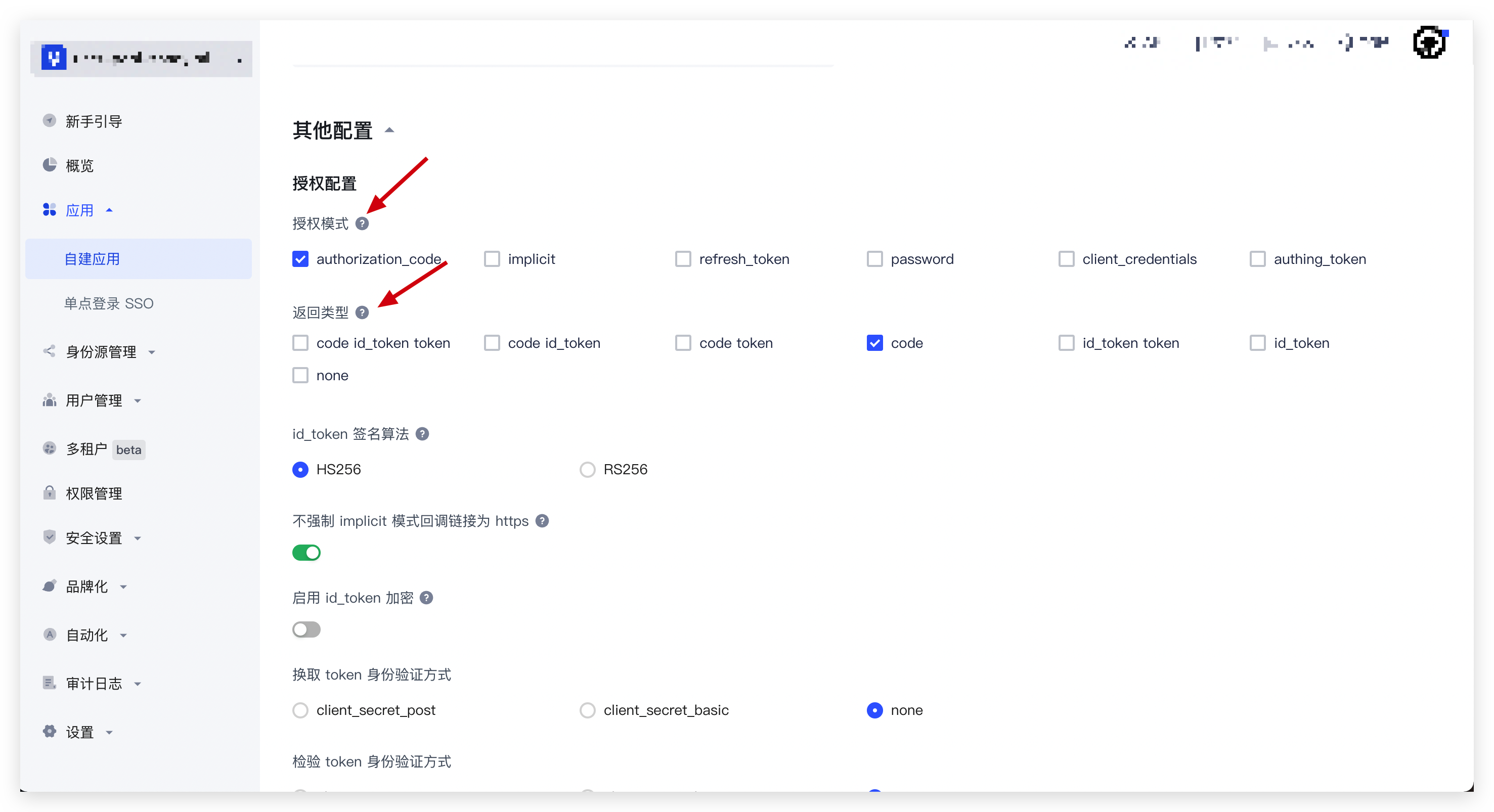Enable the implicit grant checkbox
1494x812 pixels.
pos(492,259)
